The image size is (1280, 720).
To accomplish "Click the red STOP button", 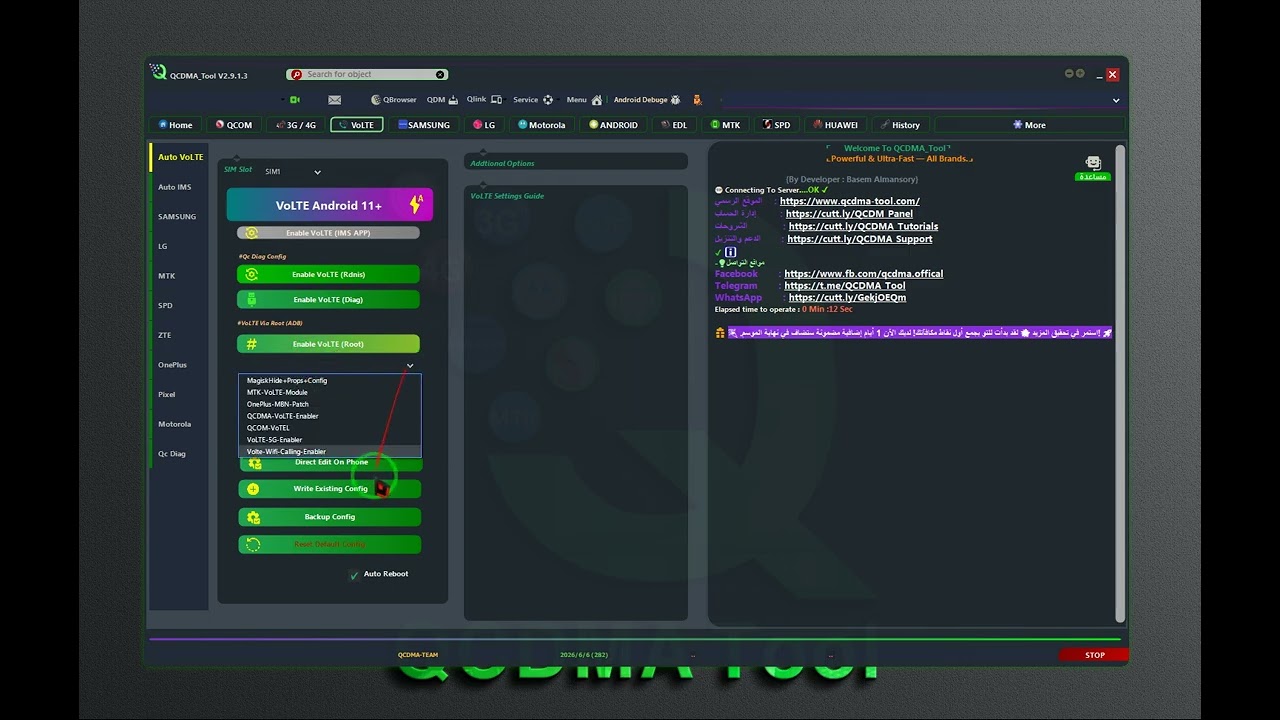I will pyautogui.click(x=1094, y=655).
